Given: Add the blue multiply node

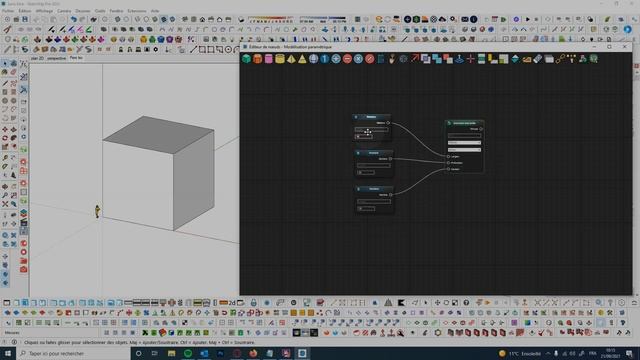Looking at the screenshot, I should 358,59.
